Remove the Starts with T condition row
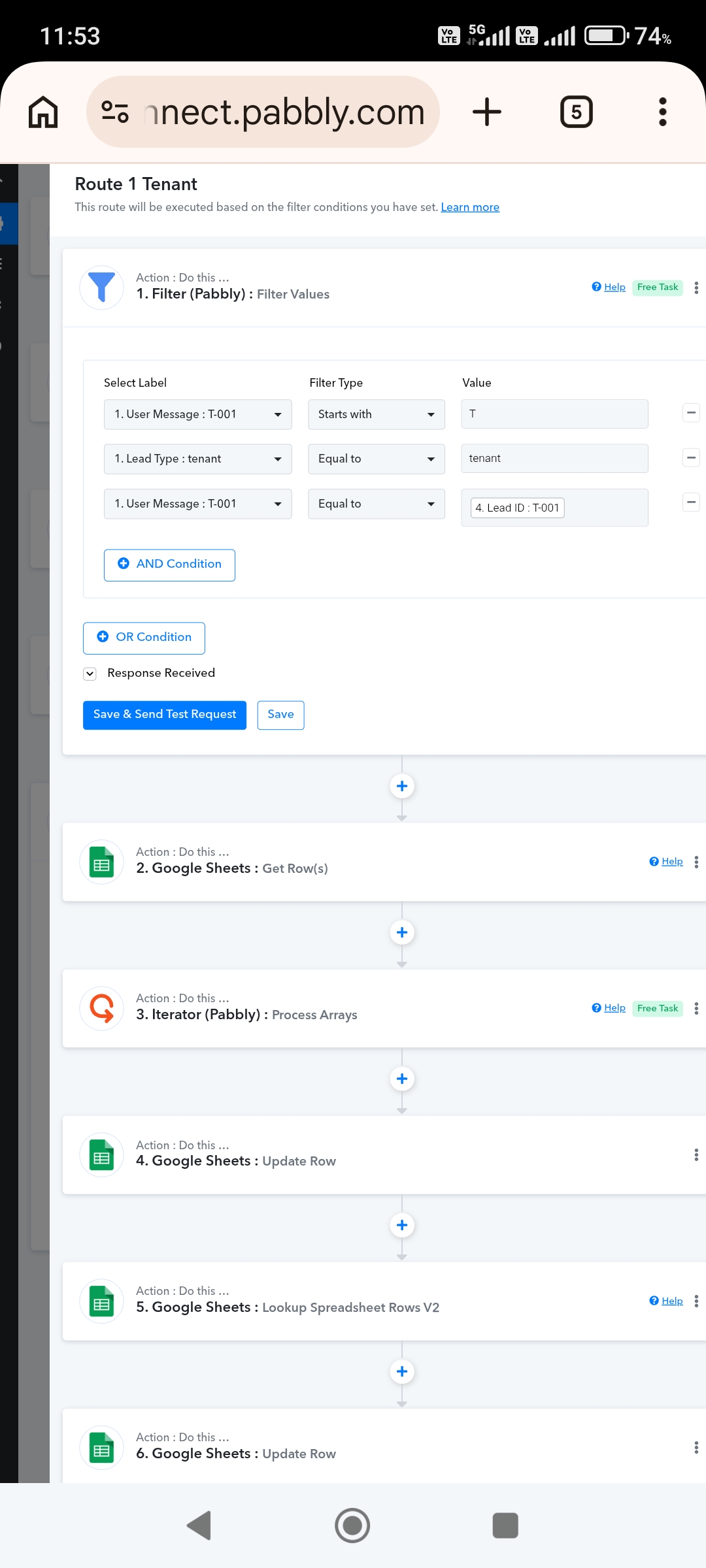 [691, 413]
